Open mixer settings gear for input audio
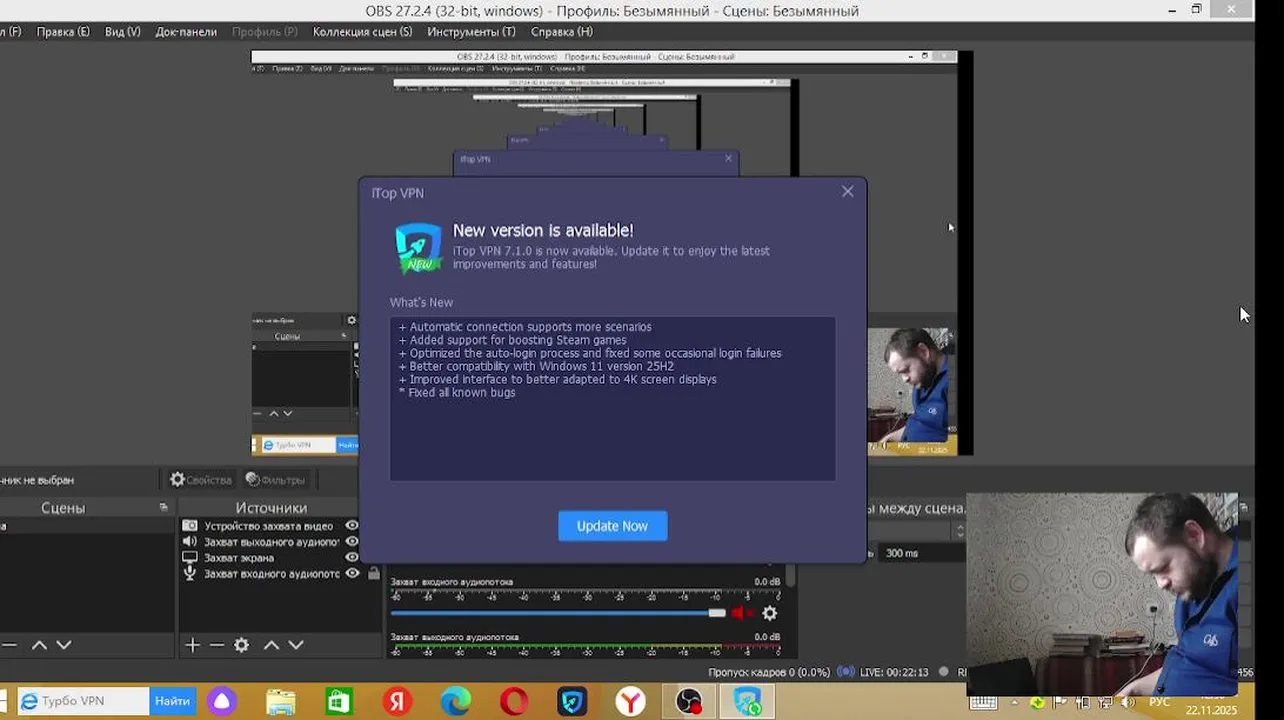 [769, 613]
